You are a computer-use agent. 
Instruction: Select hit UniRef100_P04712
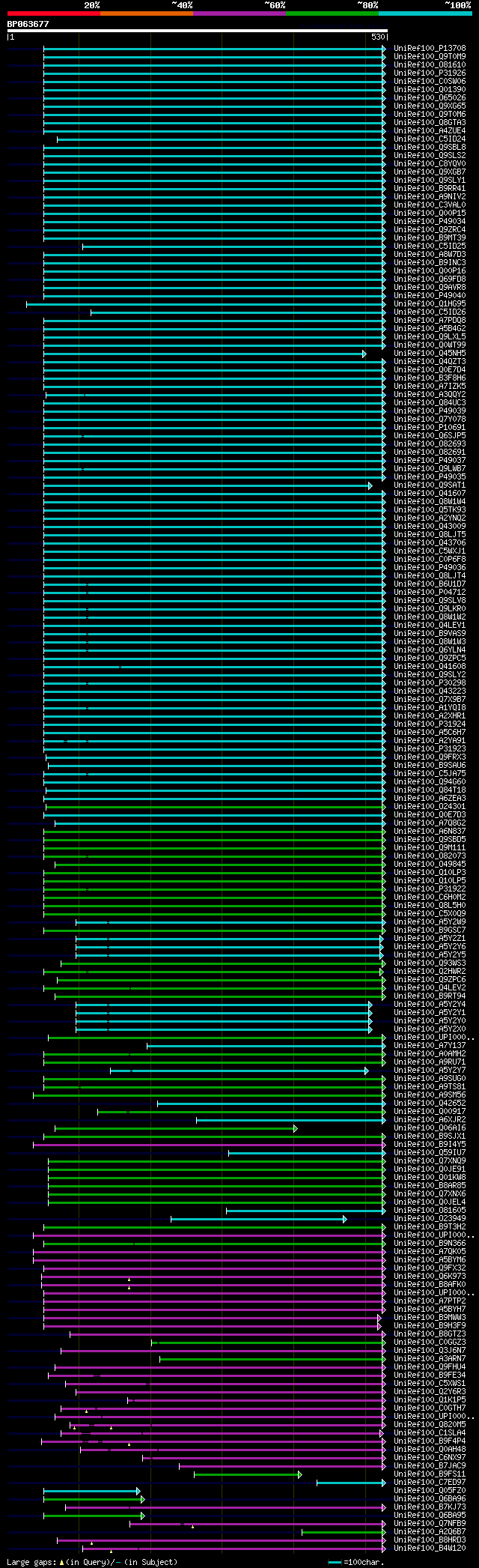click(x=430, y=593)
